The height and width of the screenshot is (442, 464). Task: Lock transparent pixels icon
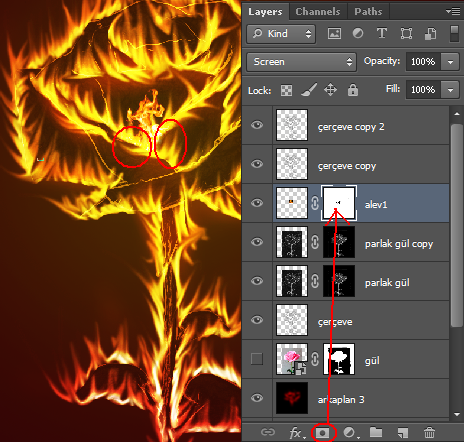click(x=286, y=90)
